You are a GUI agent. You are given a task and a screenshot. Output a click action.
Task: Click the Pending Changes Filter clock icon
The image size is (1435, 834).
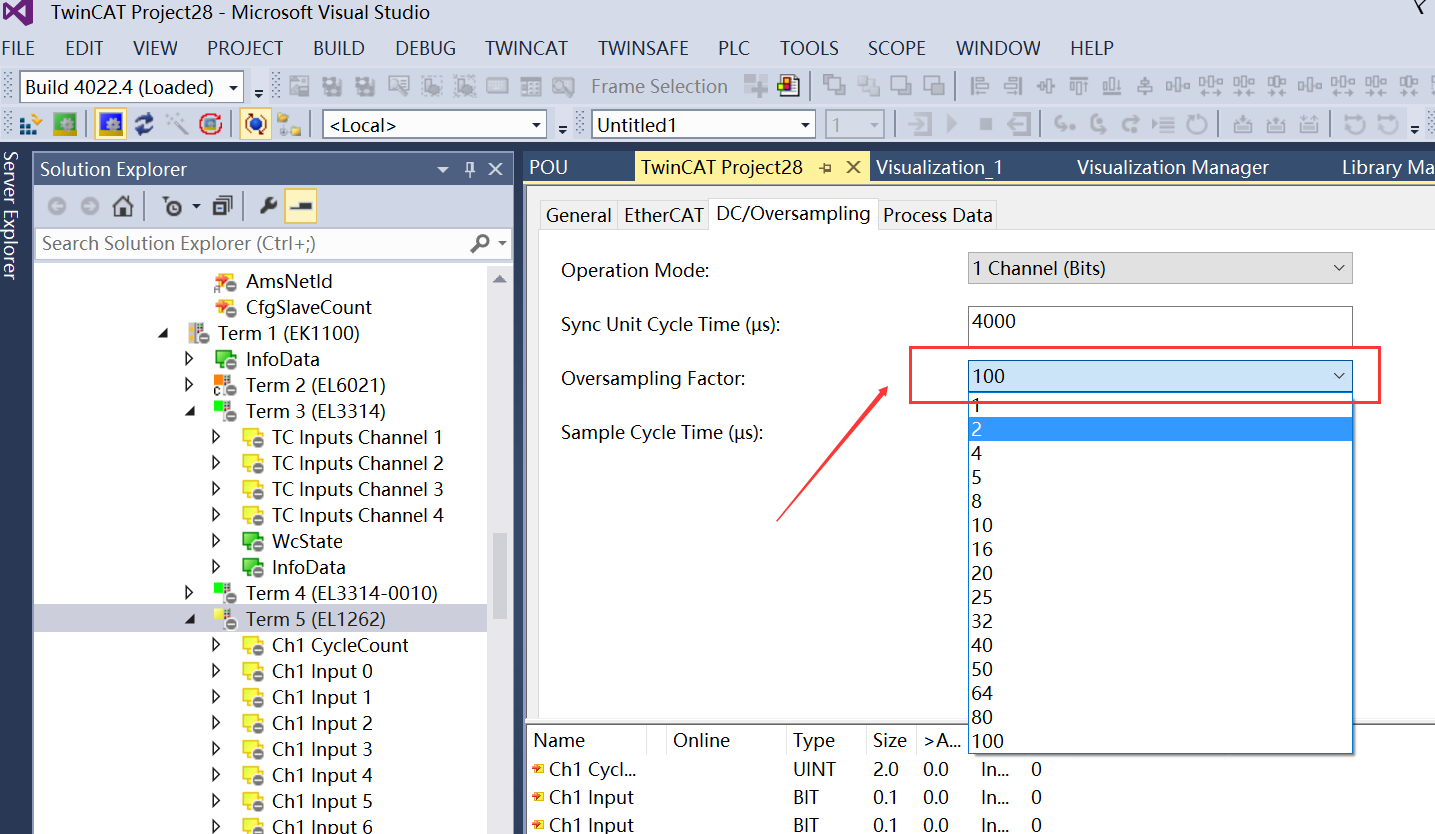[x=174, y=206]
